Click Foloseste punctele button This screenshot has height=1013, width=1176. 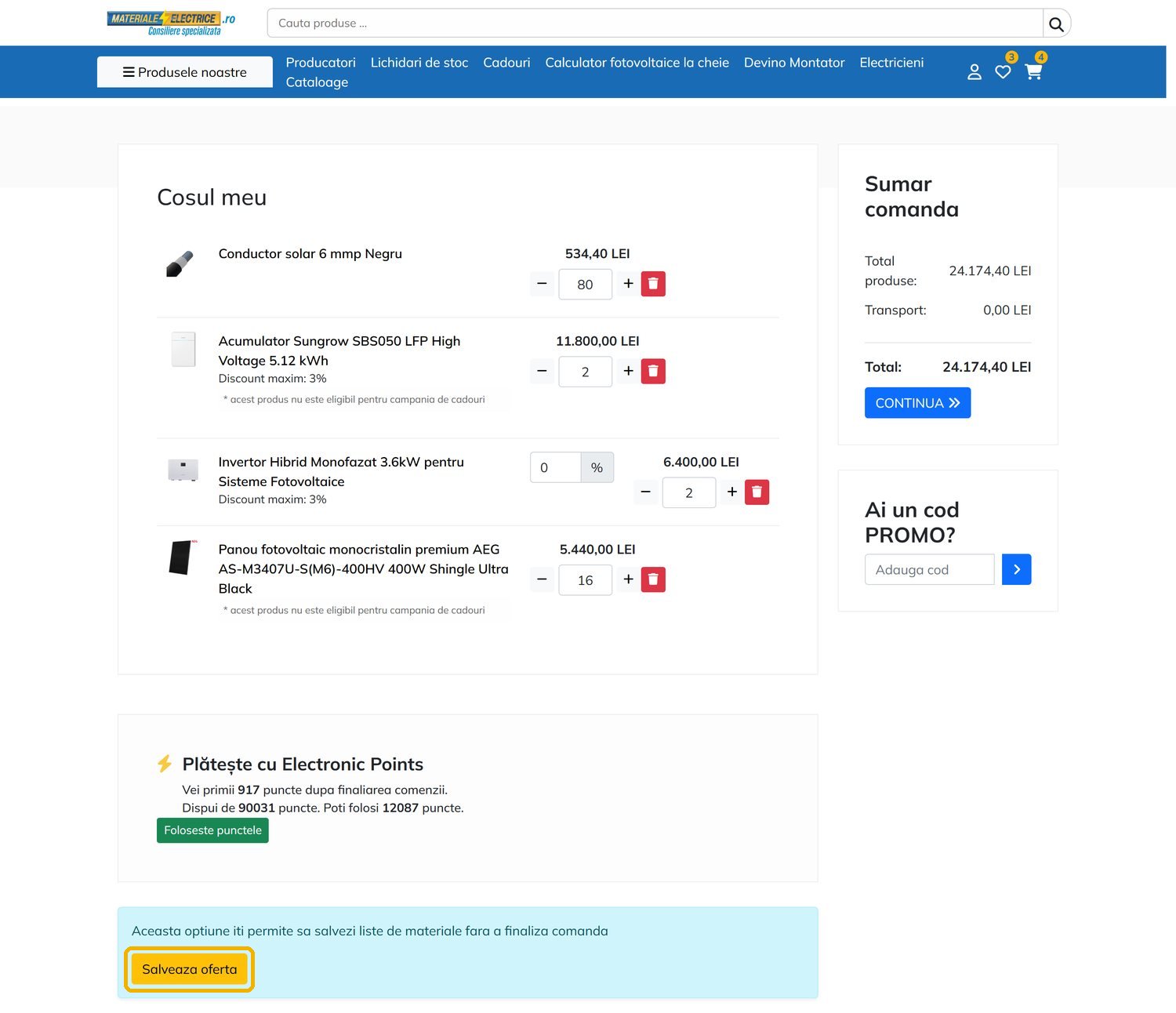tap(212, 830)
